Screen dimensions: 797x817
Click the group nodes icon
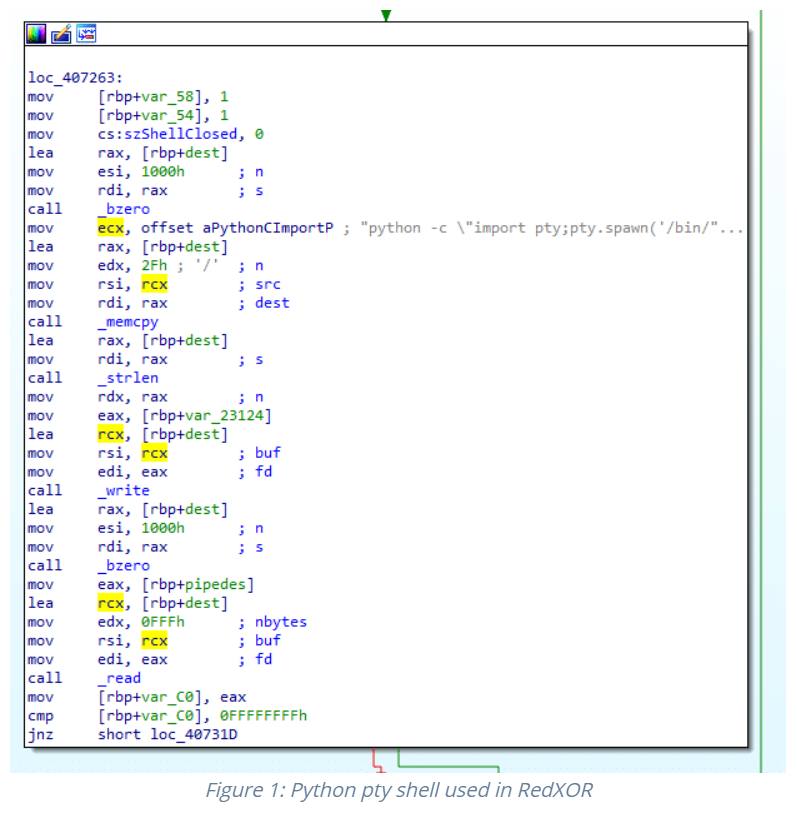point(86,34)
